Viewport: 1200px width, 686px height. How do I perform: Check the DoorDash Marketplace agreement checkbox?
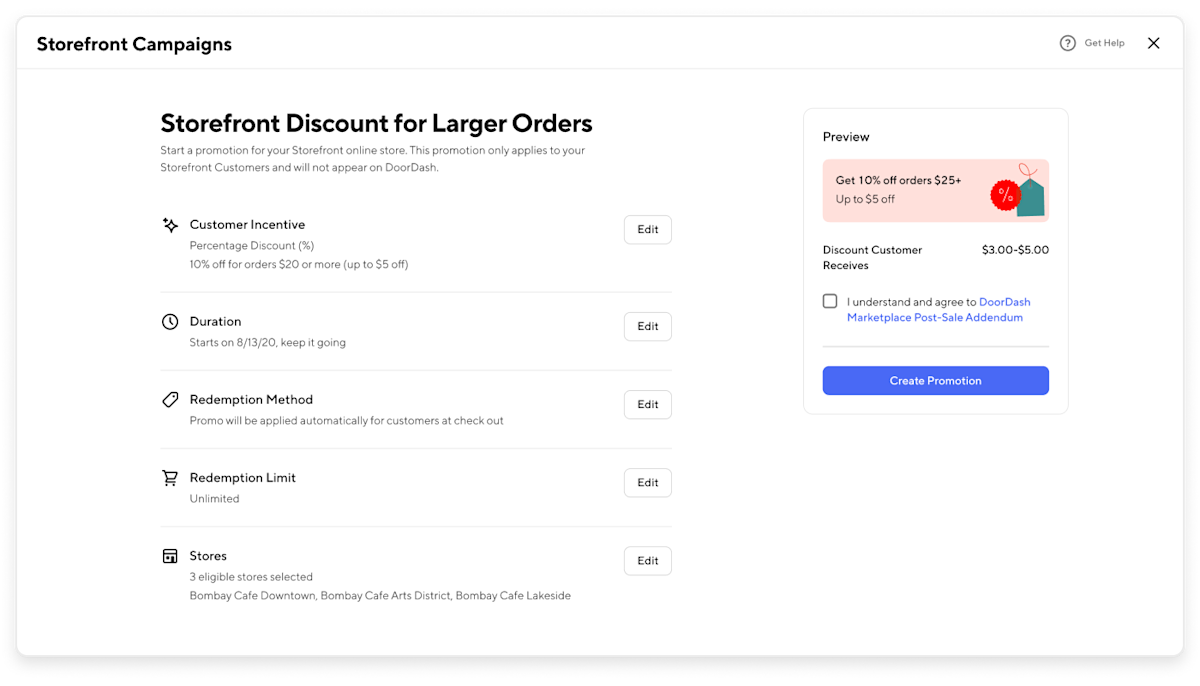pyautogui.click(x=830, y=300)
